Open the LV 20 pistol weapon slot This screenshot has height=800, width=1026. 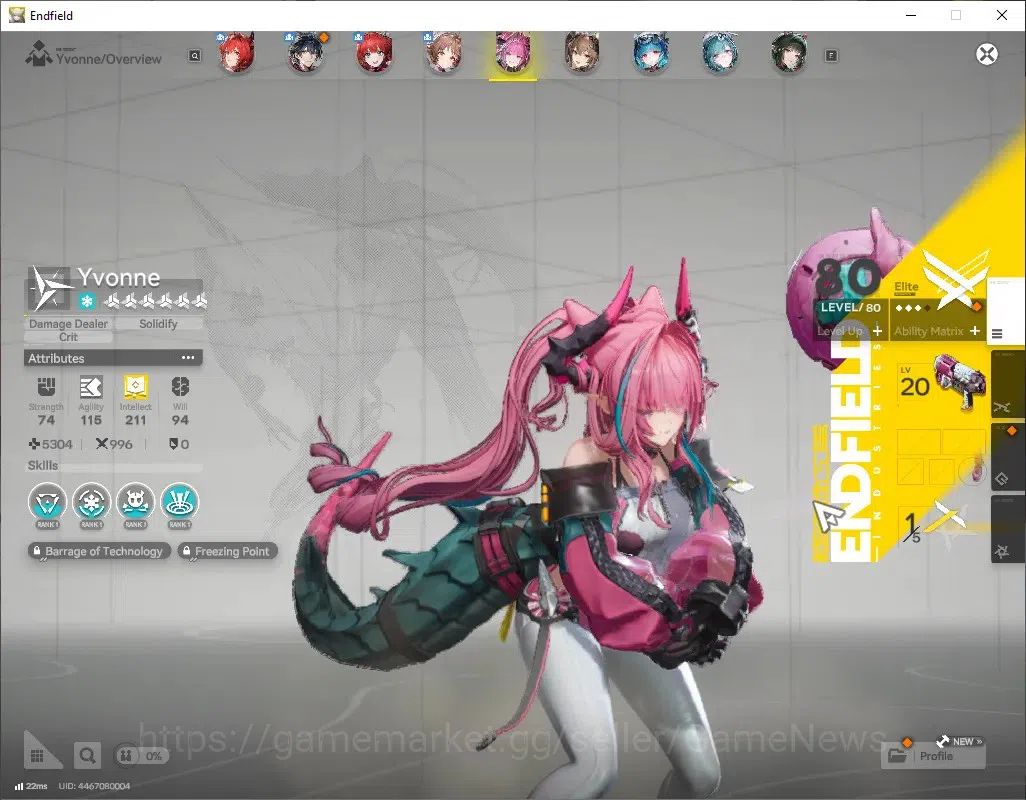tap(942, 383)
